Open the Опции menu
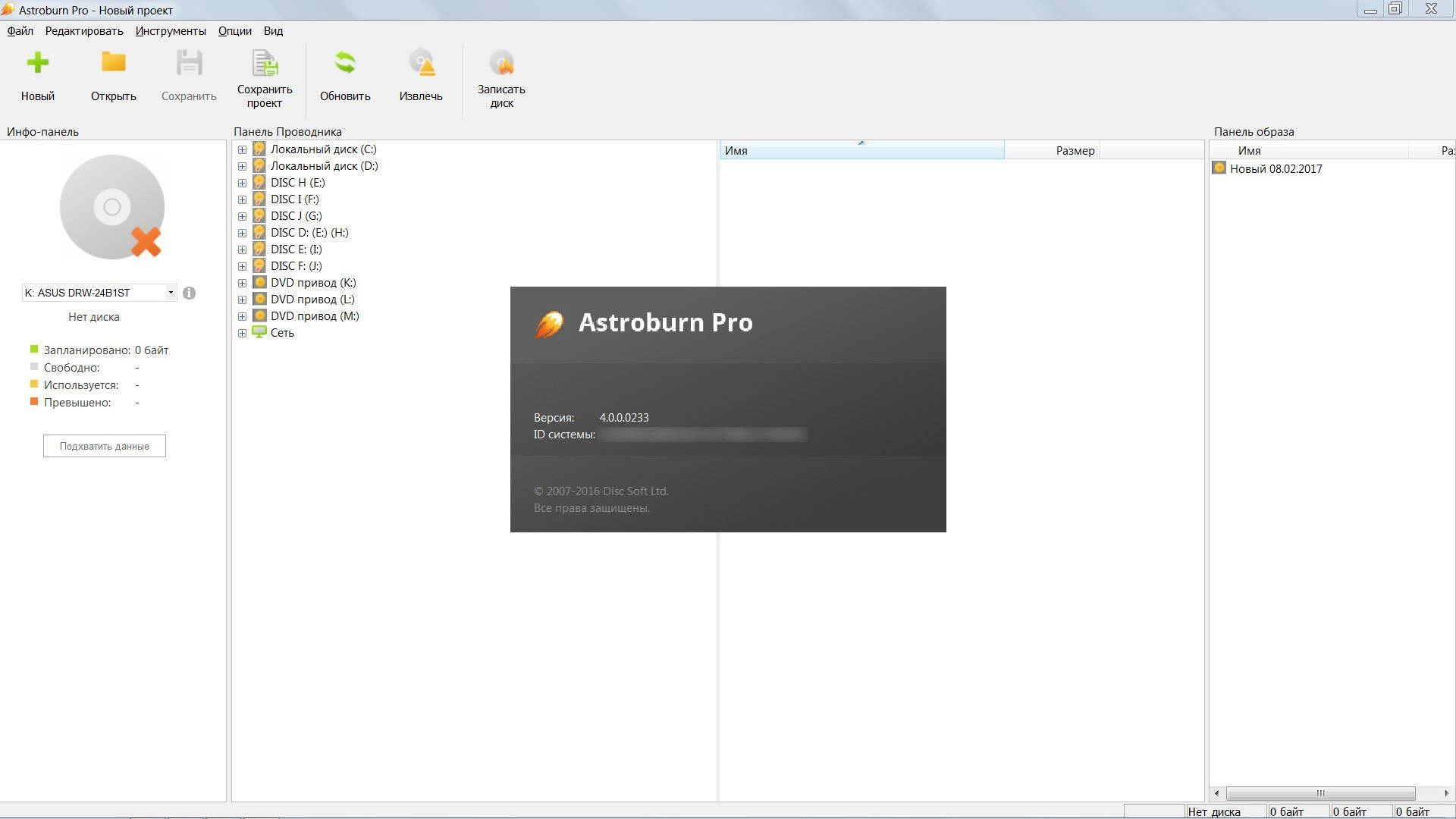The image size is (1456, 819). tap(235, 31)
